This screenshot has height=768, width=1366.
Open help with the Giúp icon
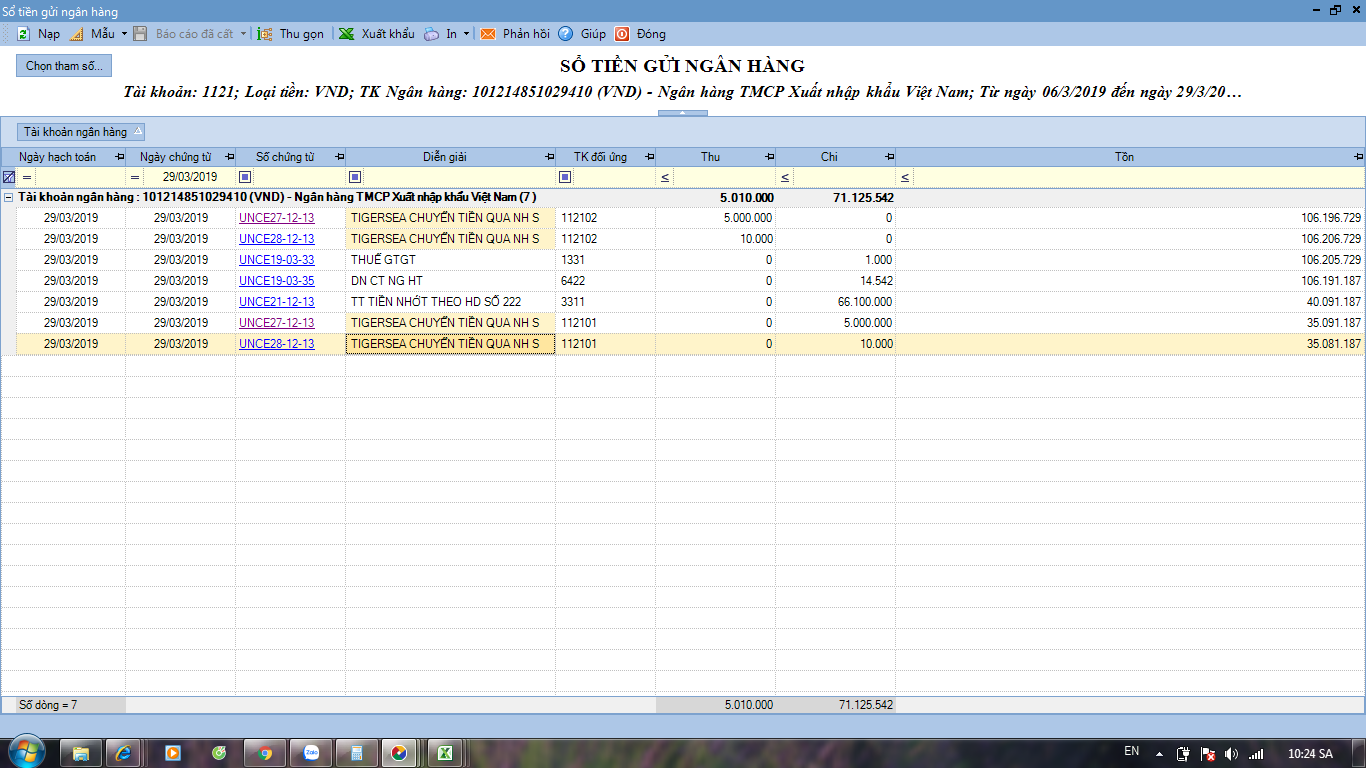566,34
